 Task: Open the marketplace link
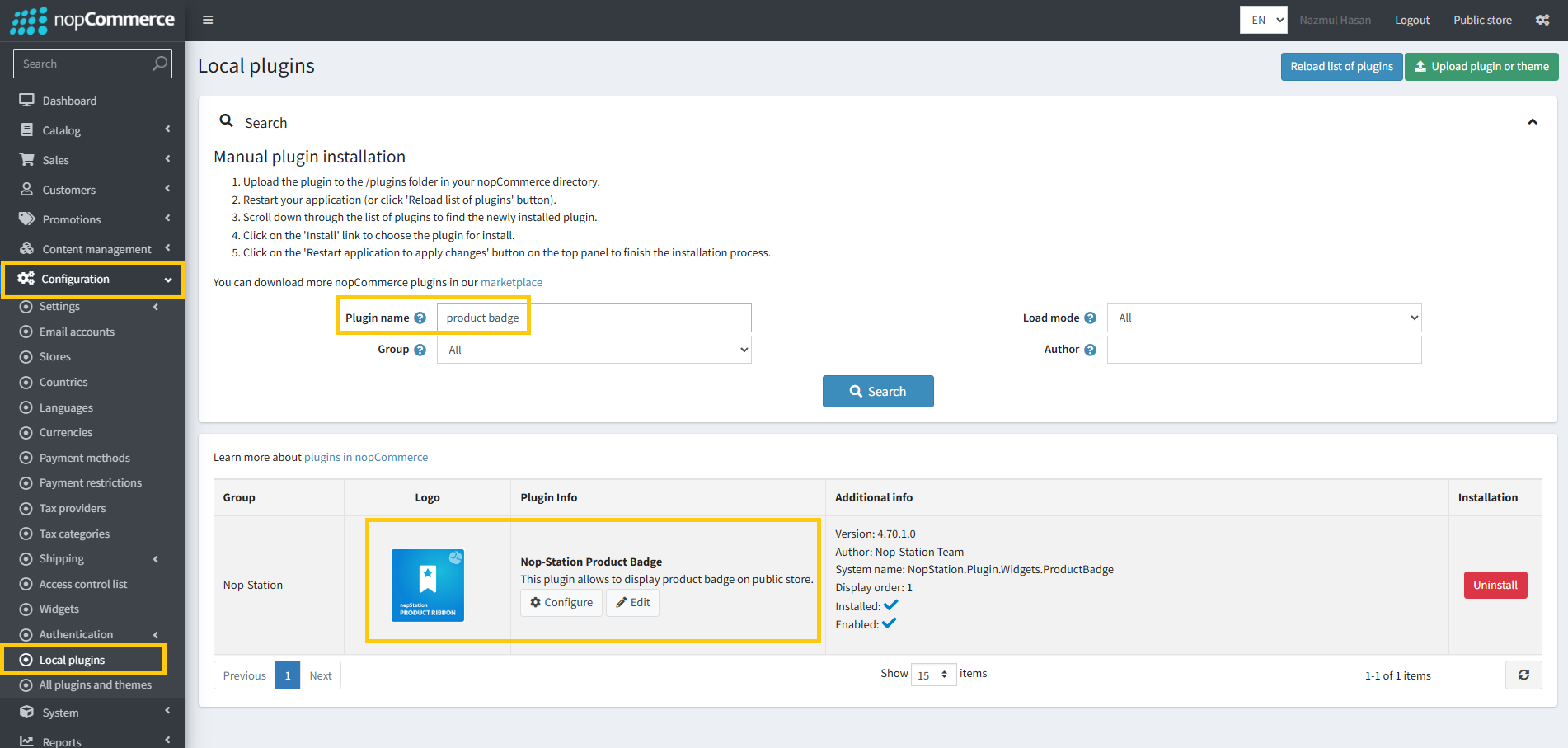click(511, 282)
